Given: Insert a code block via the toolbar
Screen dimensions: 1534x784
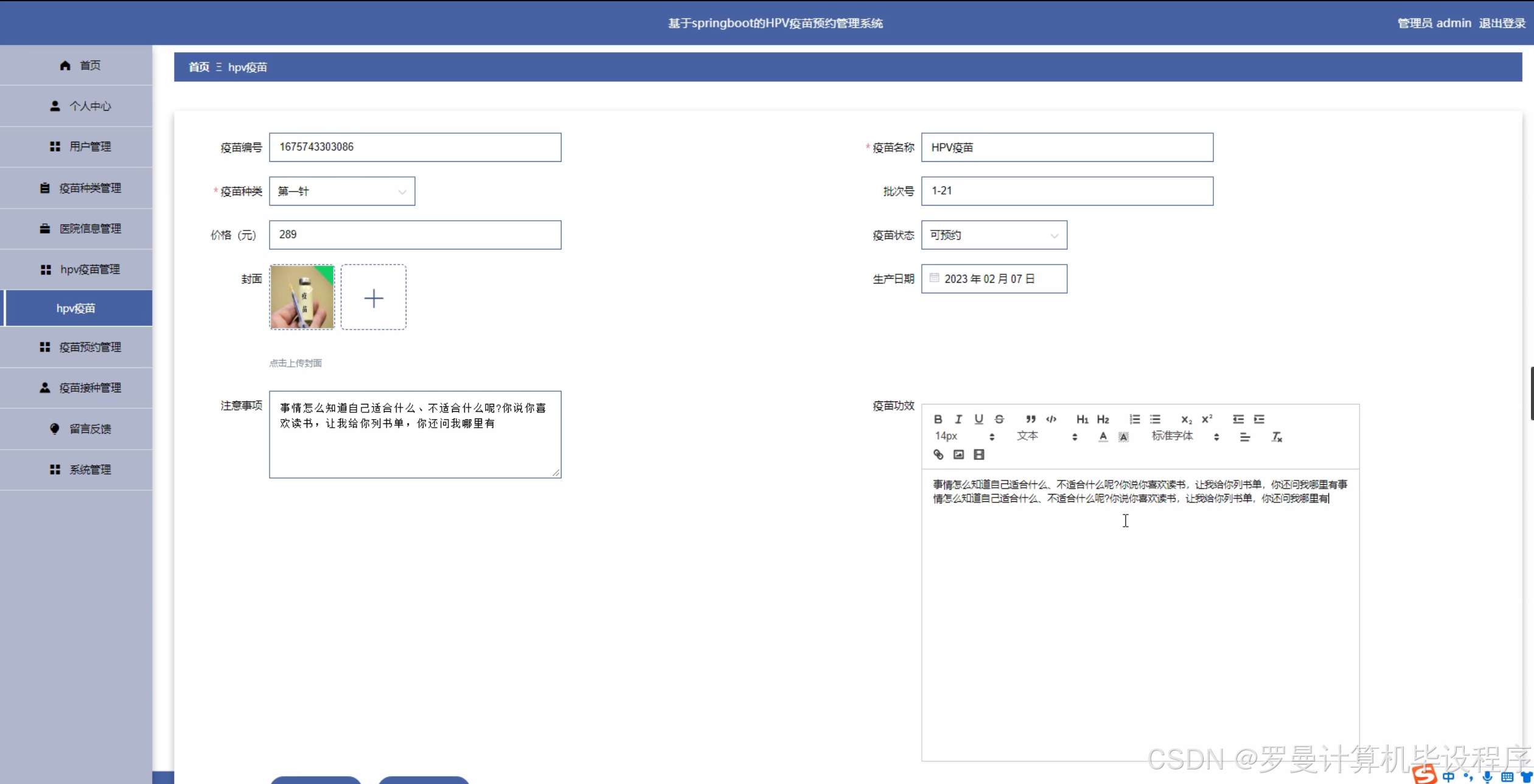Looking at the screenshot, I should coord(1051,419).
